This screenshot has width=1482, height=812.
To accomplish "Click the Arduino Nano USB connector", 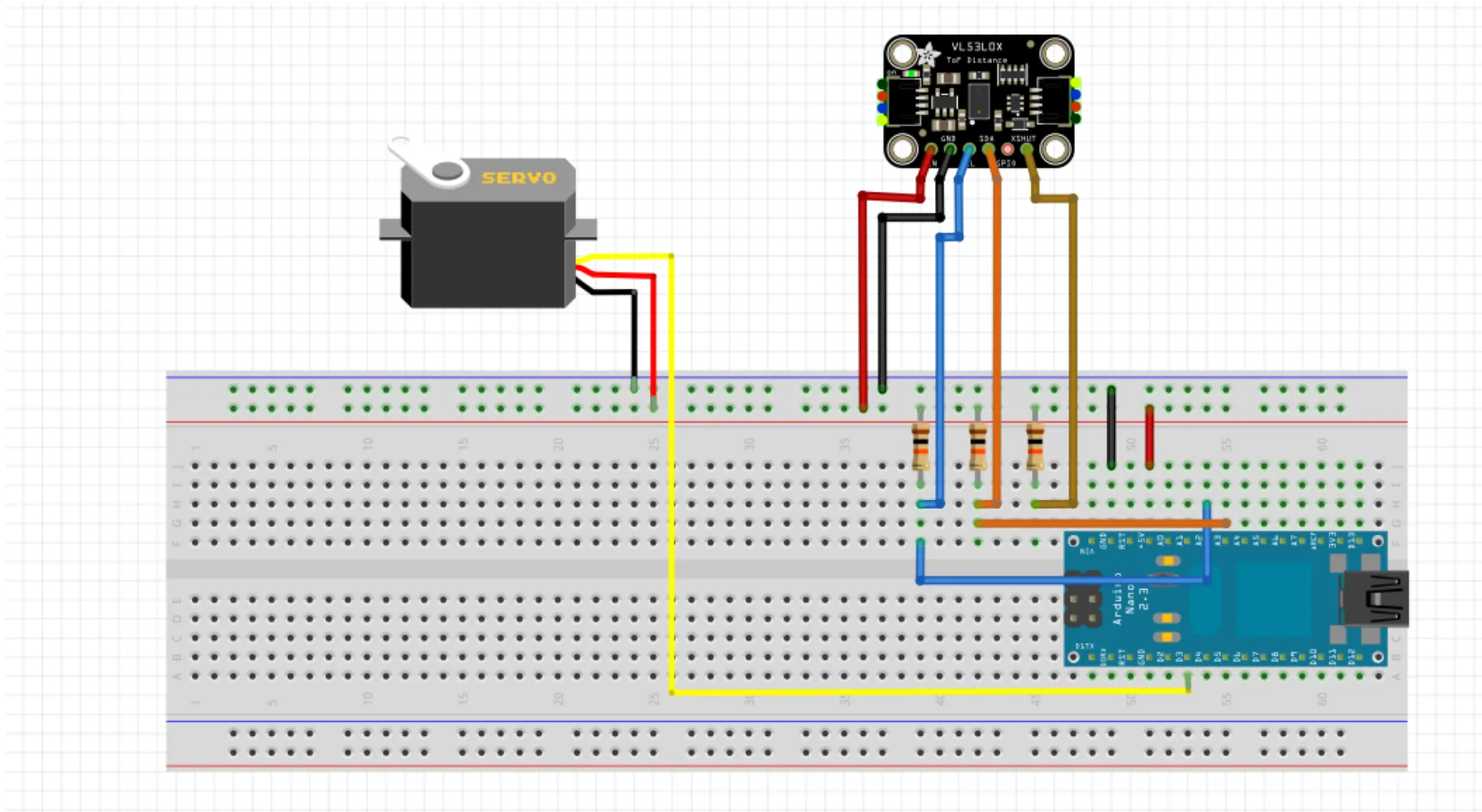I will pyautogui.click(x=1375, y=598).
